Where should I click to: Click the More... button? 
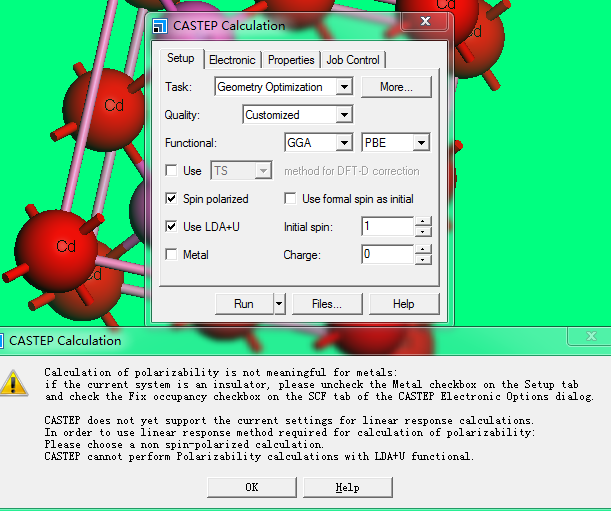point(396,87)
